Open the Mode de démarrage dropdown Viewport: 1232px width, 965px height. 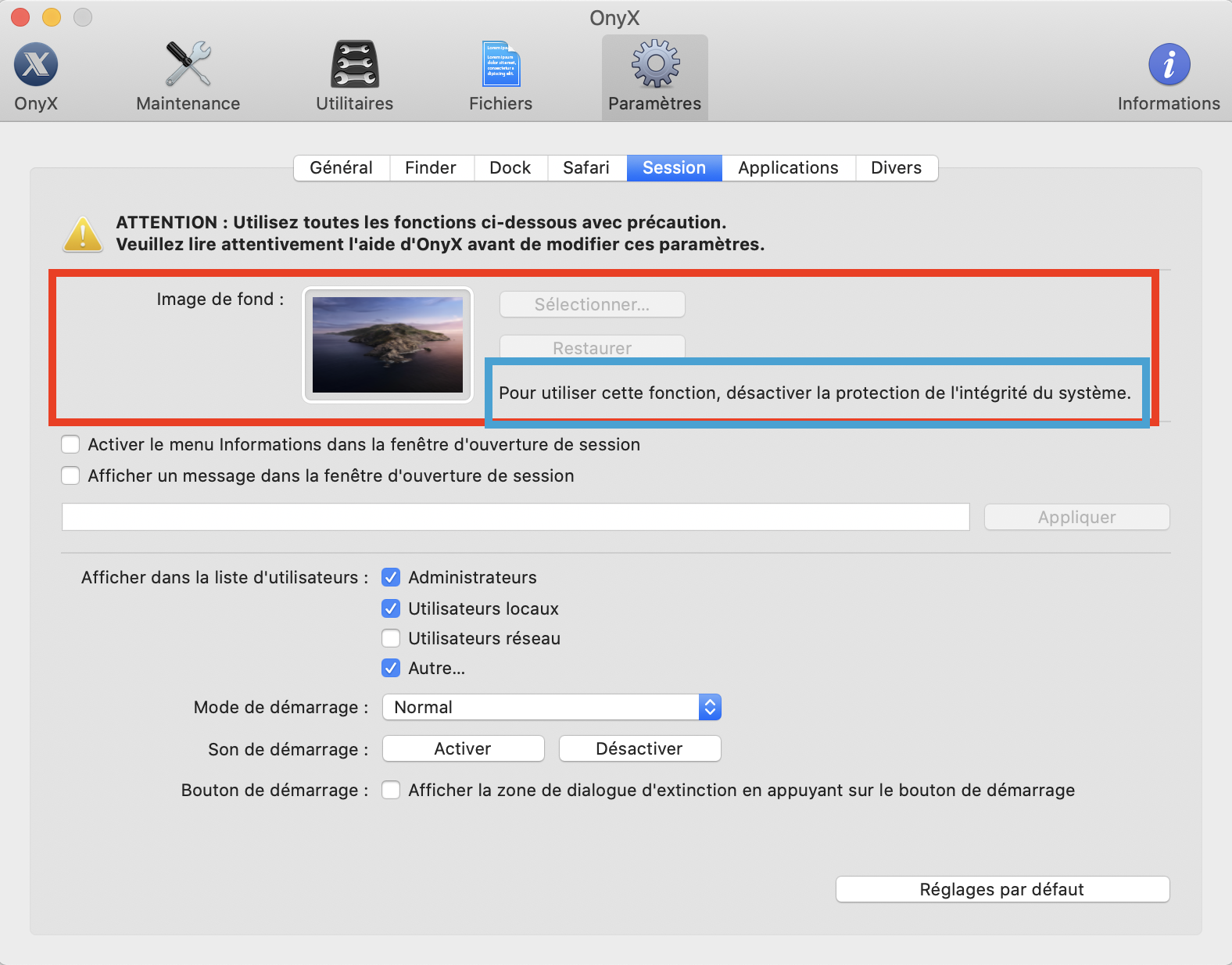pos(552,708)
